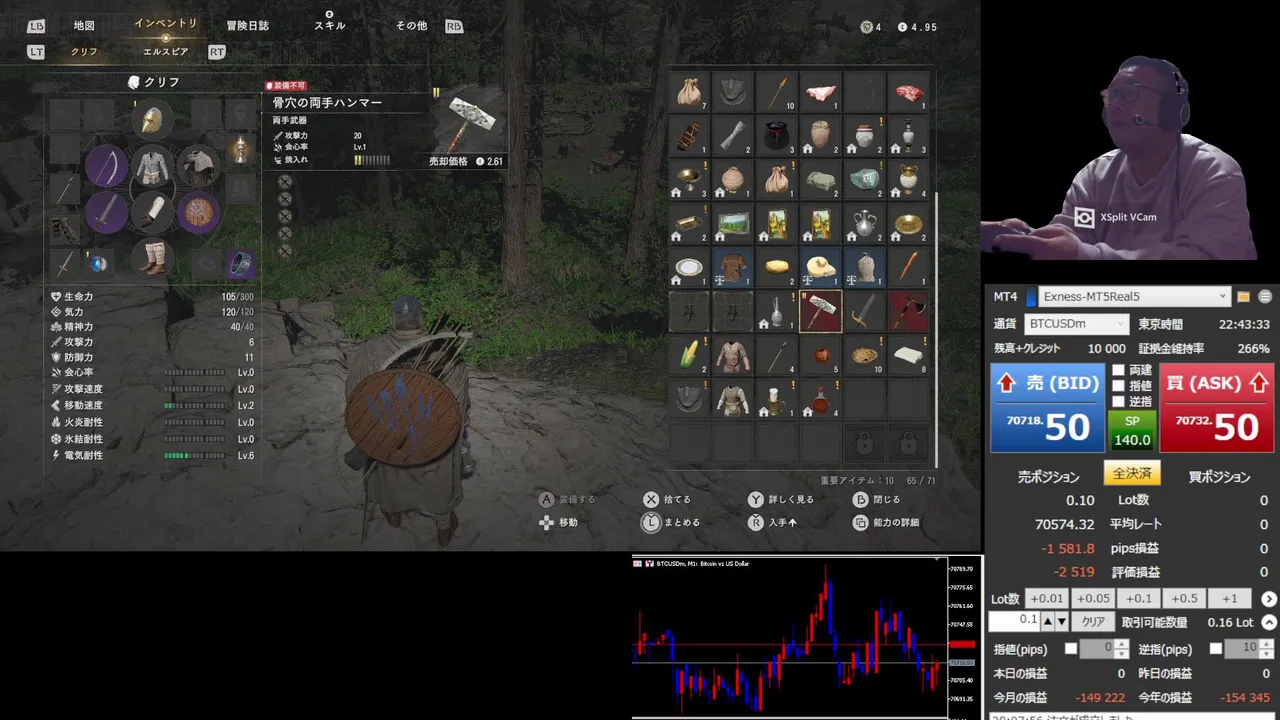Select the red axe in inventory
This screenshot has width=1280, height=720.
[x=908, y=312]
